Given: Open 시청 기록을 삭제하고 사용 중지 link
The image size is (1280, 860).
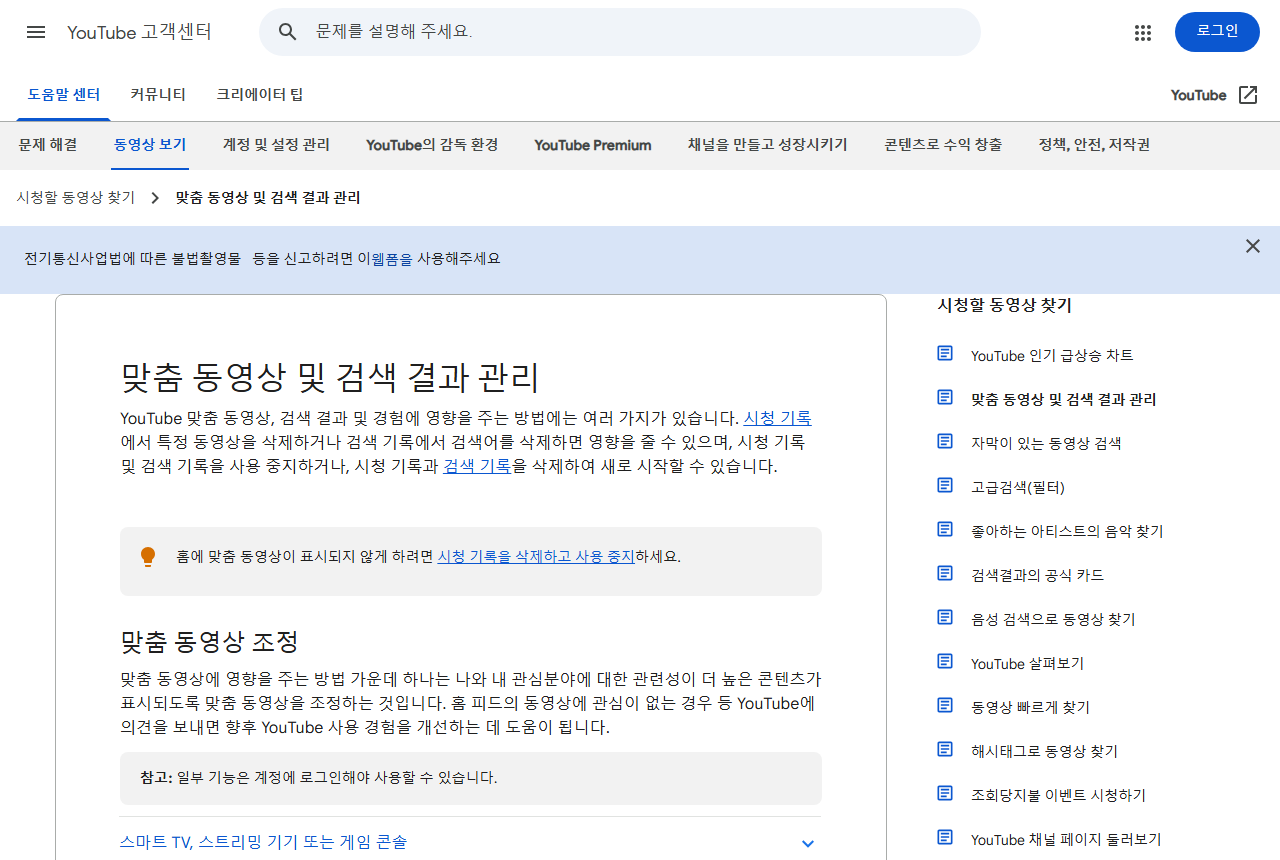Looking at the screenshot, I should 536,557.
